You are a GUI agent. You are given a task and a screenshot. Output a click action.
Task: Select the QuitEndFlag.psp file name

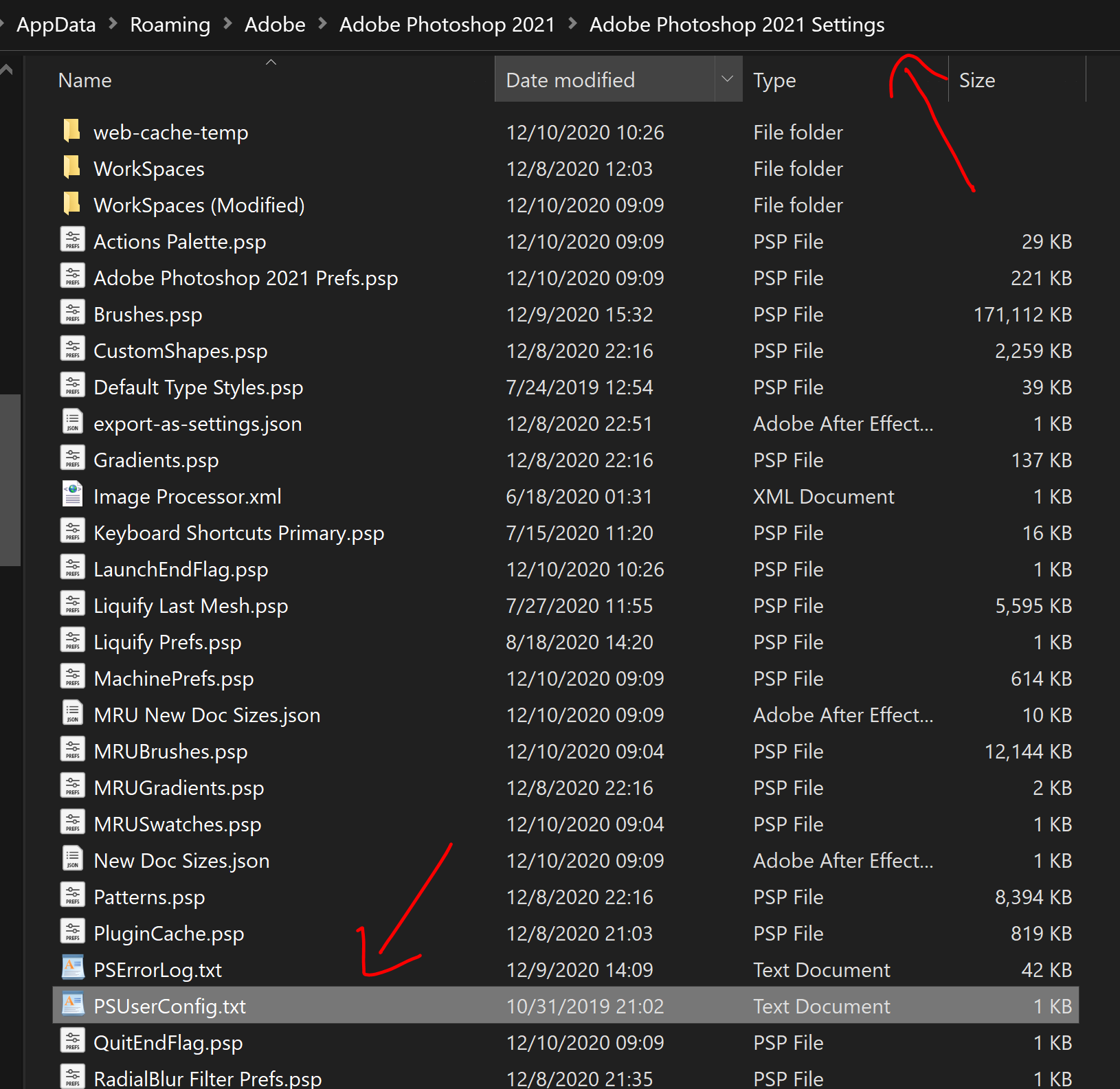[168, 1042]
